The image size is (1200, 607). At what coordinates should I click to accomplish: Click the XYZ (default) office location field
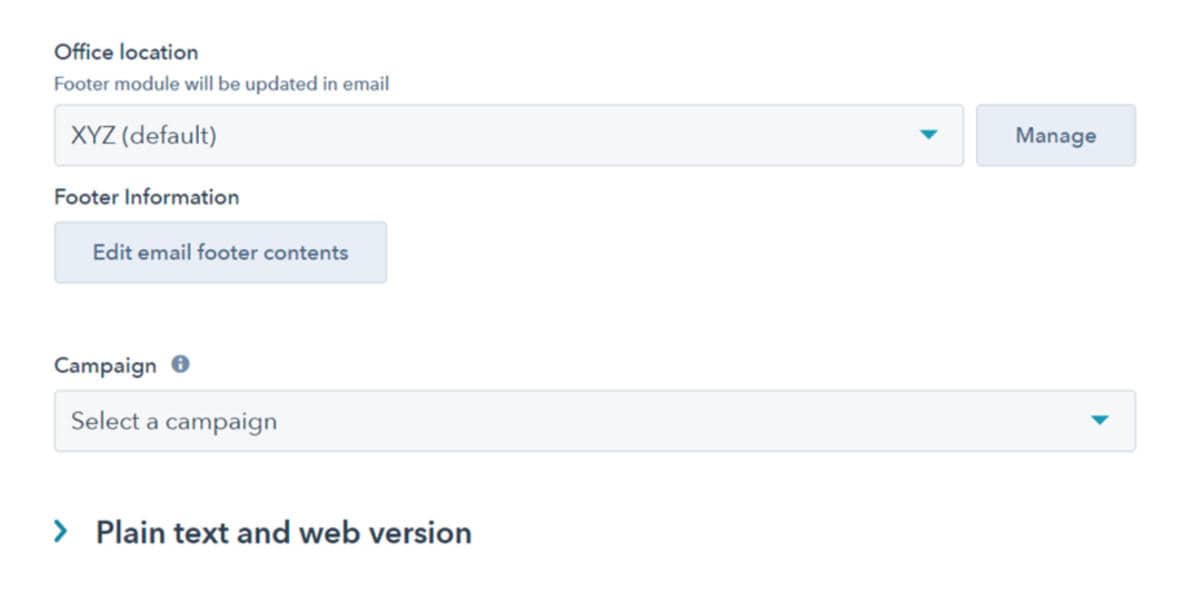pyautogui.click(x=400, y=135)
